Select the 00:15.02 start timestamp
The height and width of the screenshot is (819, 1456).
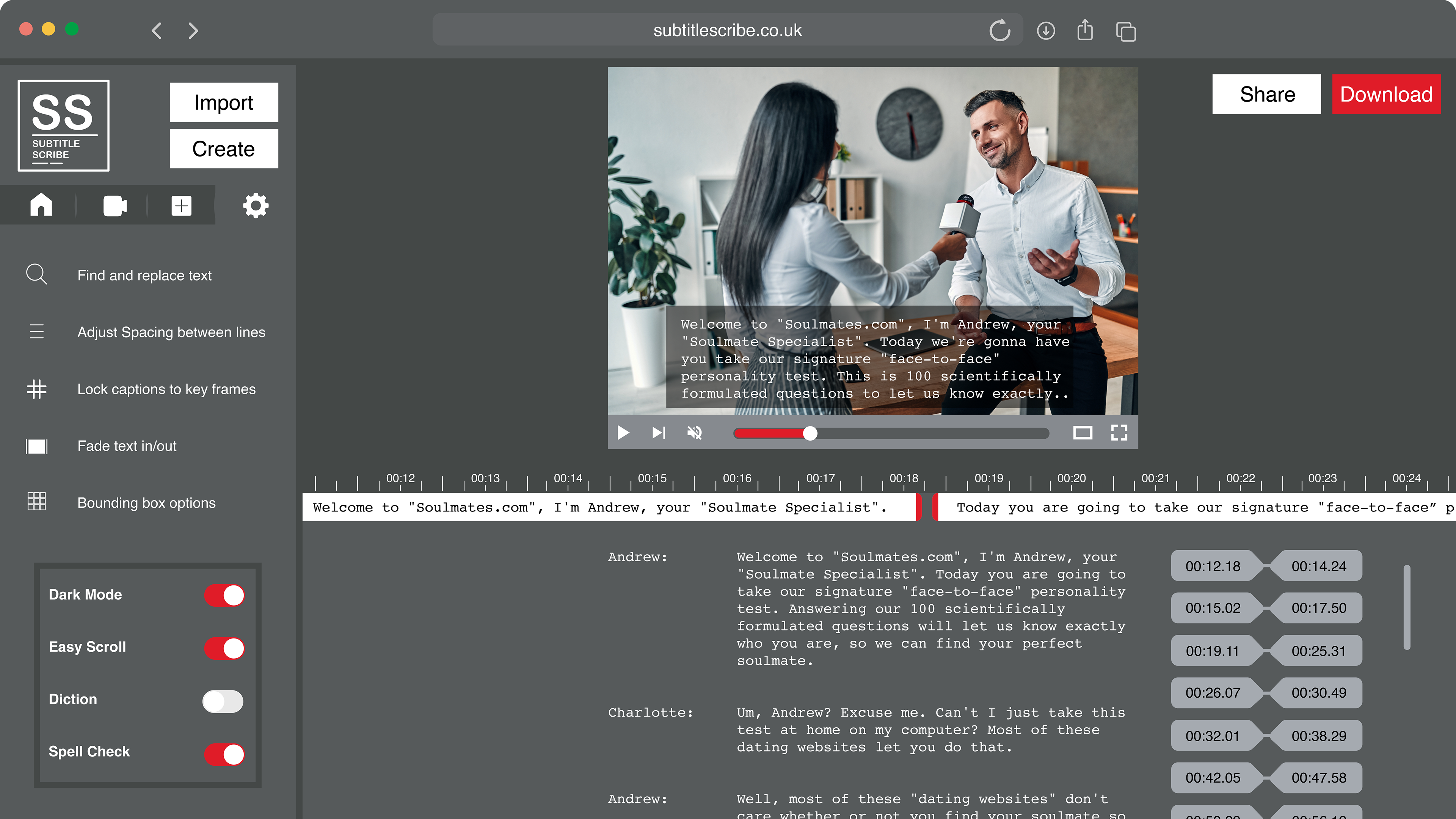click(x=1213, y=608)
